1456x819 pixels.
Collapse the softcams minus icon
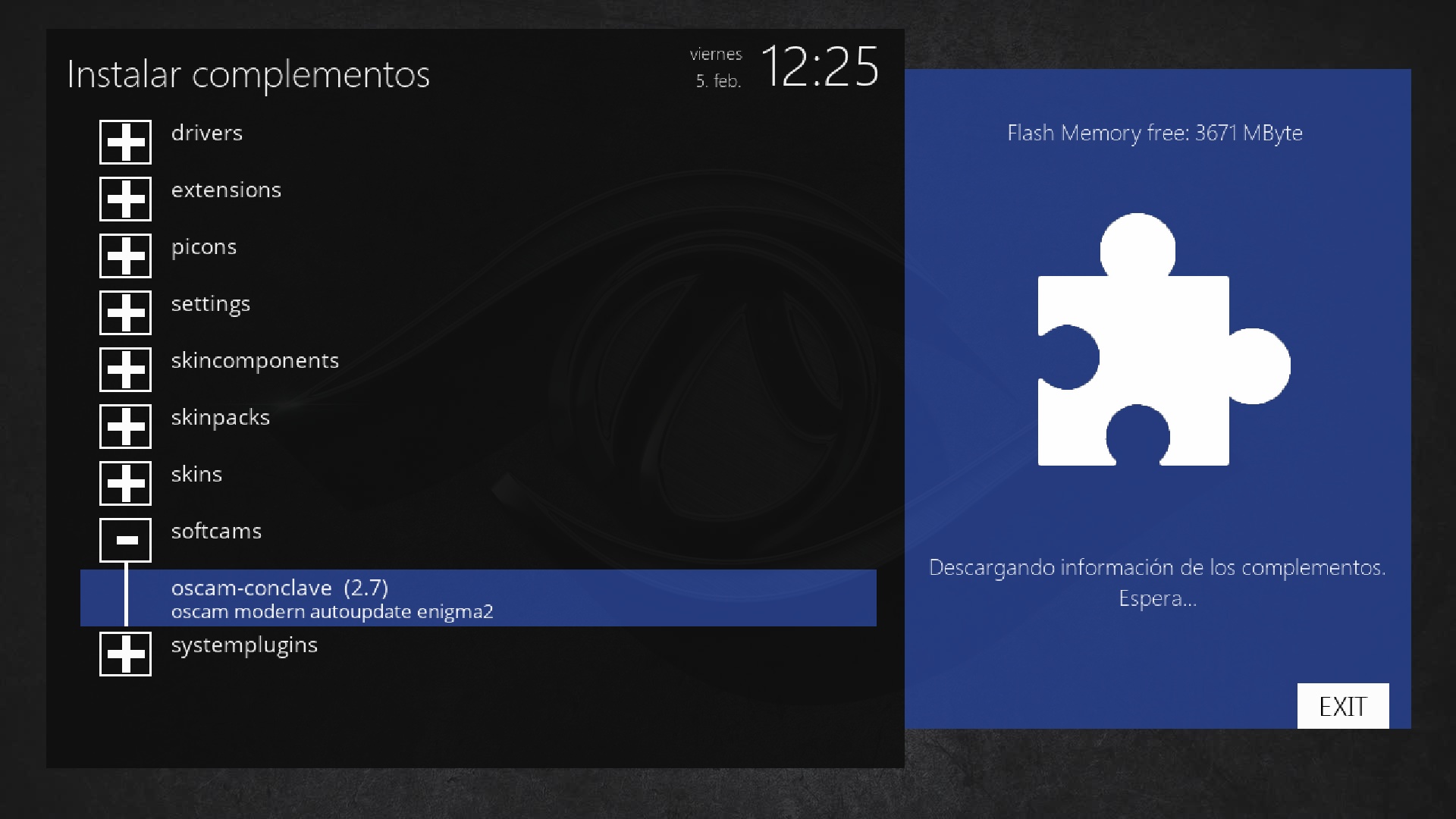click(x=125, y=540)
